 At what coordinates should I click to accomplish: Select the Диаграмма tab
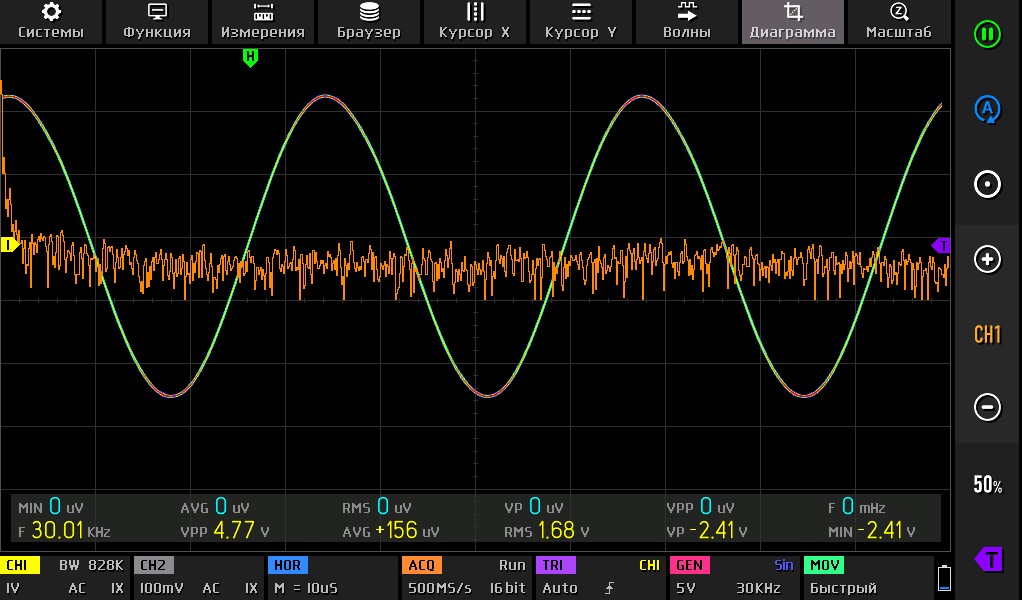[x=793, y=21]
